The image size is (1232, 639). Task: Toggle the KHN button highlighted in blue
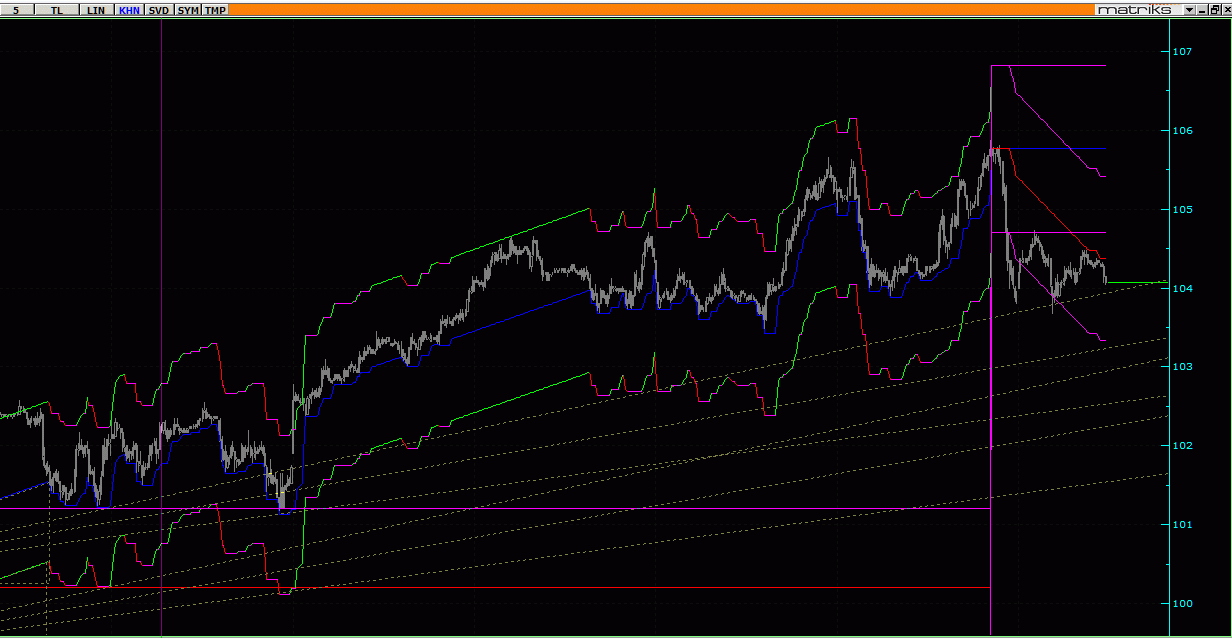(x=129, y=10)
